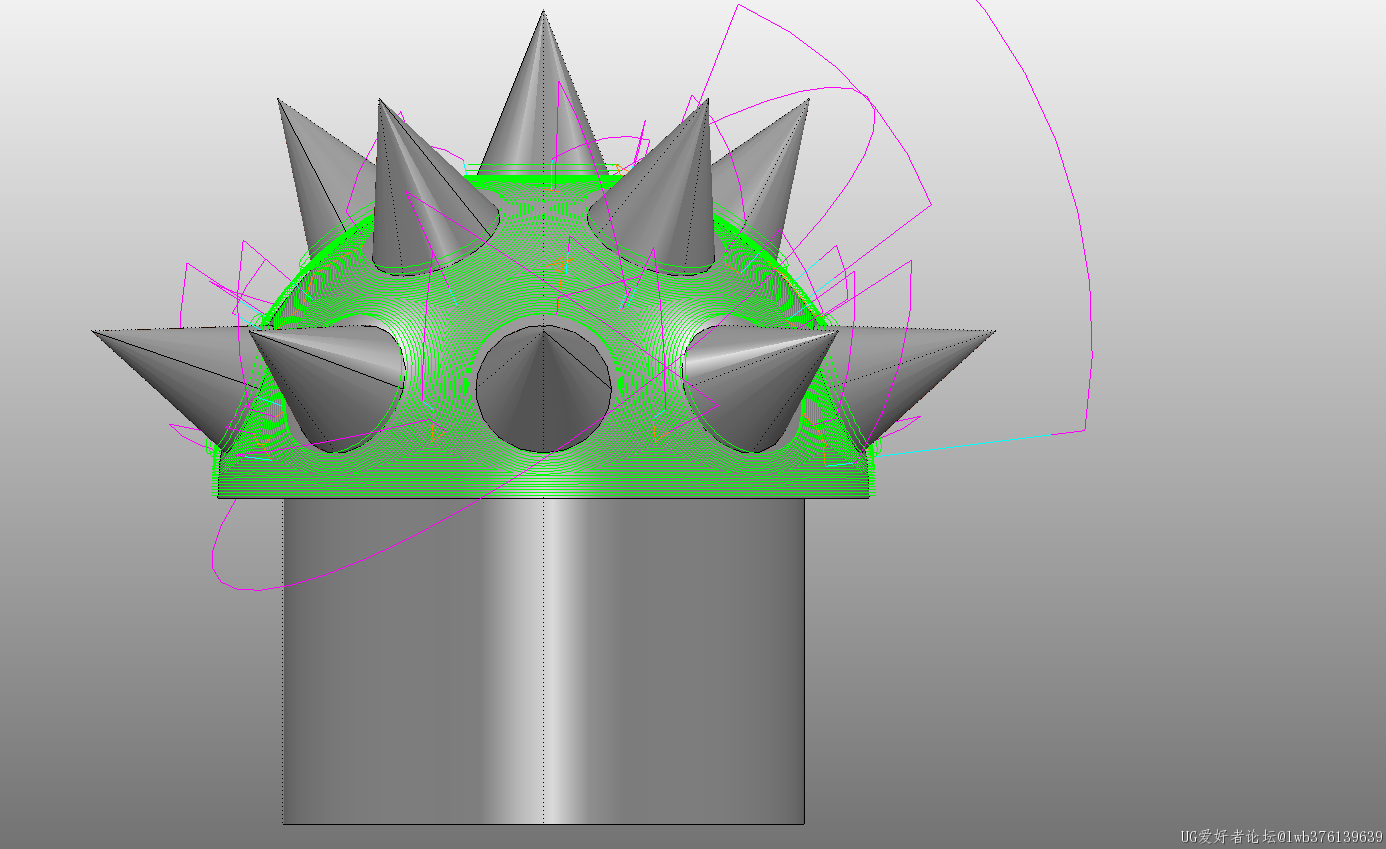Select the tallest cone at the dome's top
Image resolution: width=1386 pixels, height=849 pixels.
(x=543, y=95)
